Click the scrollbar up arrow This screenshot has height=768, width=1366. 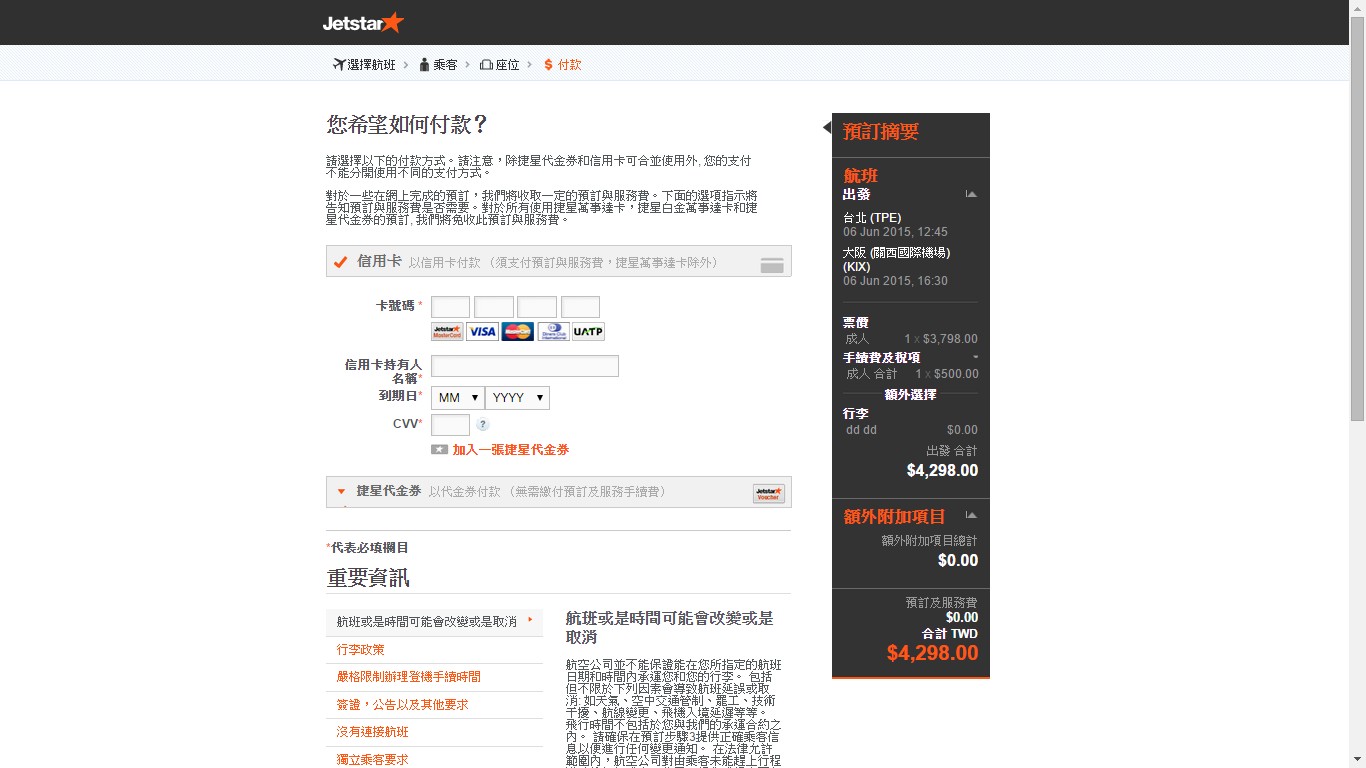[x=1357, y=8]
